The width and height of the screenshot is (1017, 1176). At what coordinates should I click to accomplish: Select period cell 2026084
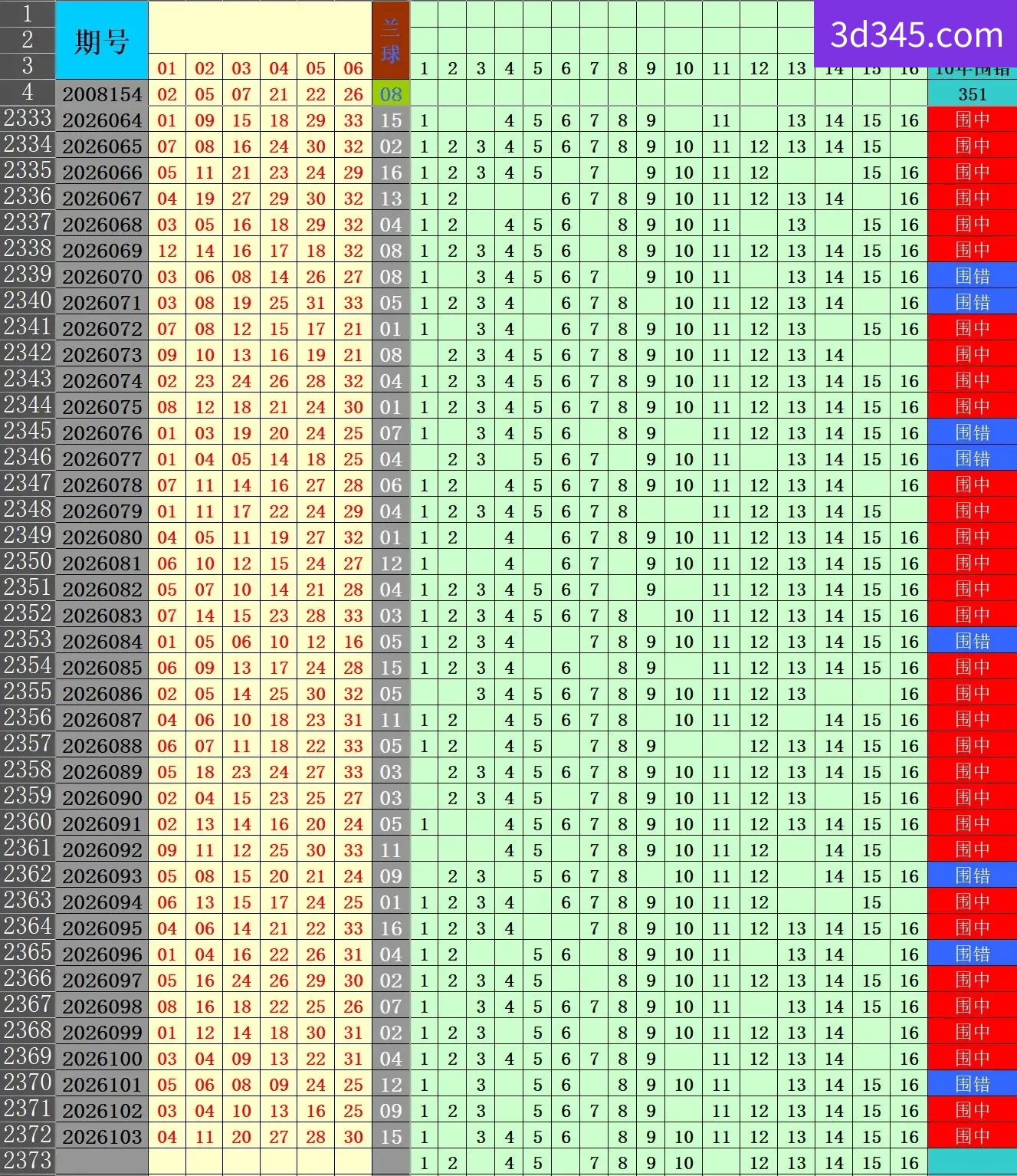pyautogui.click(x=102, y=642)
